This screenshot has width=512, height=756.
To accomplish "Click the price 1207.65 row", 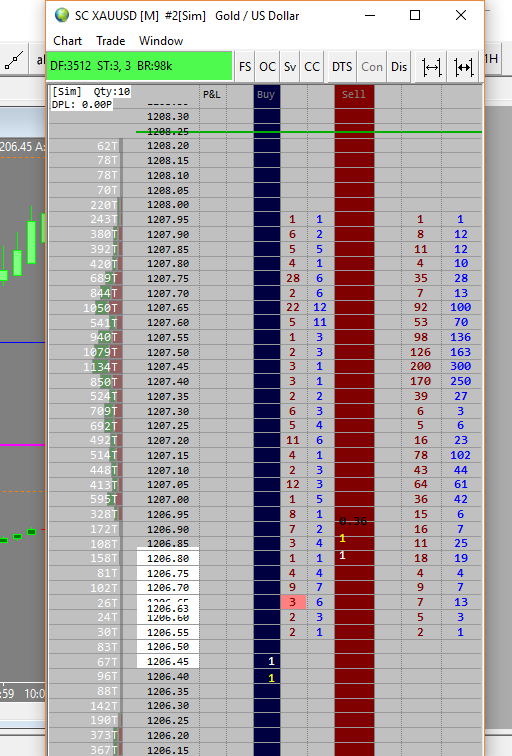I will (168, 308).
